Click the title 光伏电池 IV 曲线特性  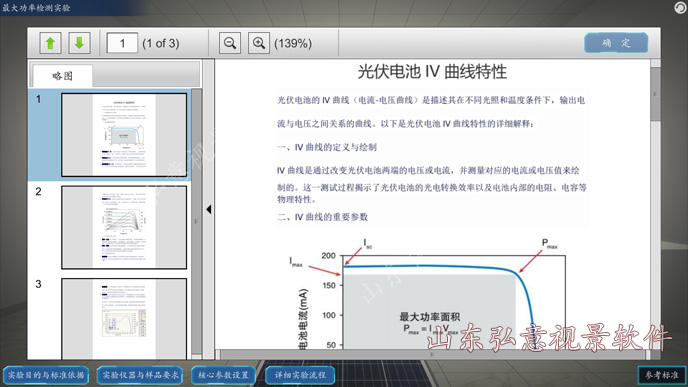tap(432, 72)
